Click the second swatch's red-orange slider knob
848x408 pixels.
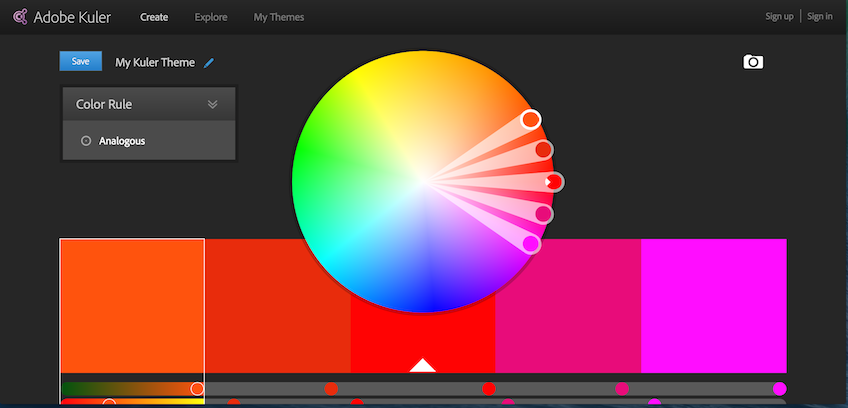(331, 389)
